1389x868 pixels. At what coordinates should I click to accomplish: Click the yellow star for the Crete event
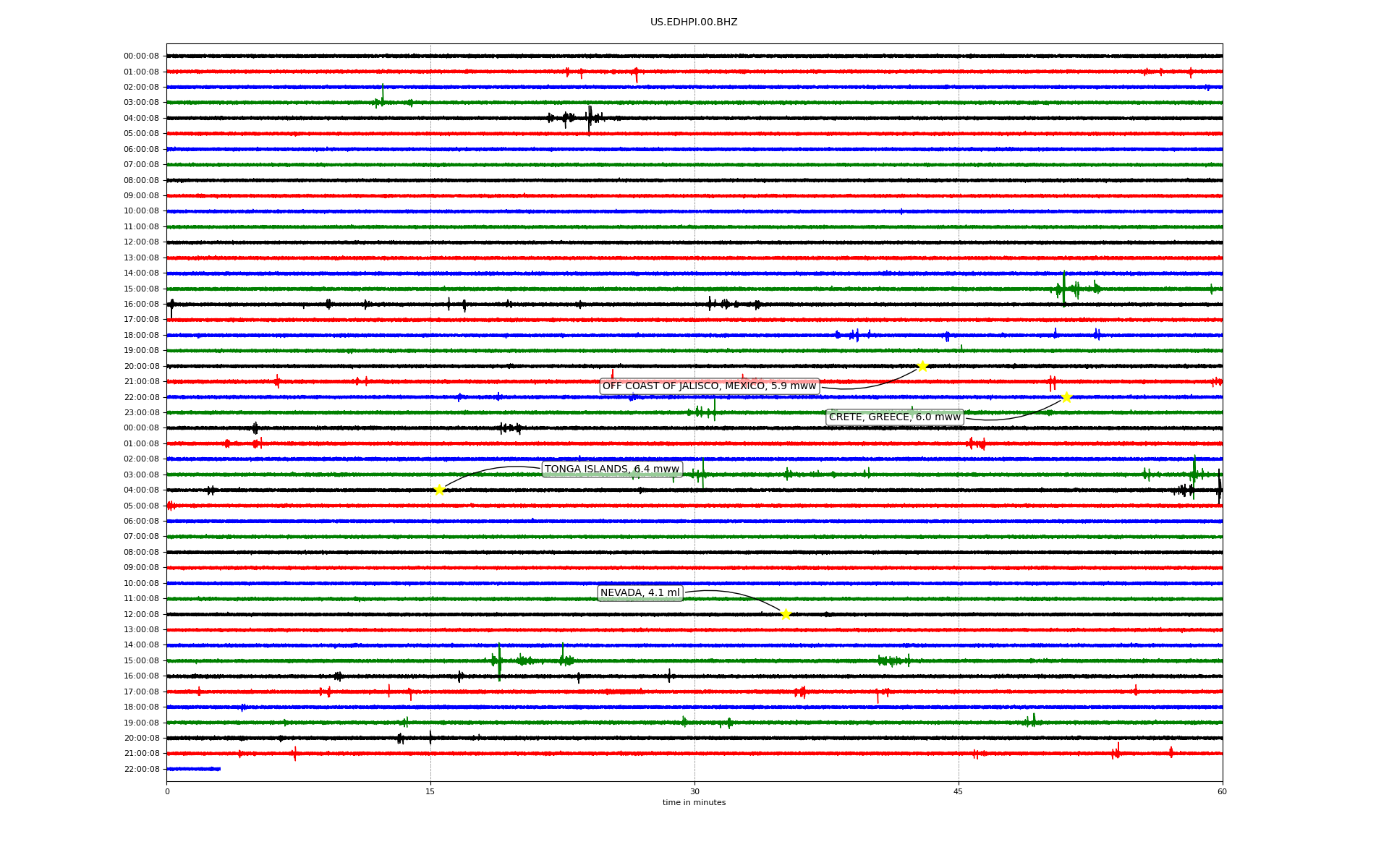[x=1066, y=397]
